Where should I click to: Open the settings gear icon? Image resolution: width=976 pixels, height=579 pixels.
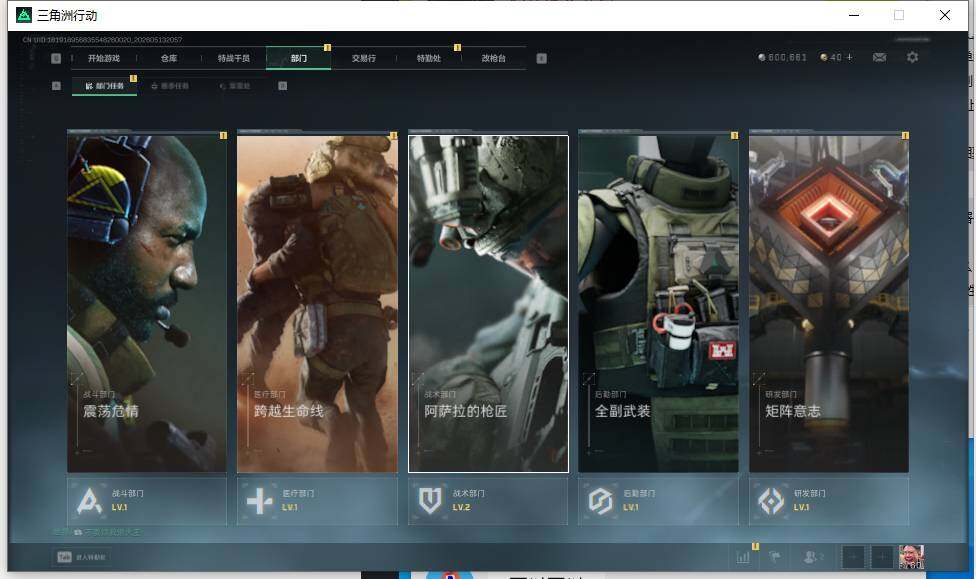tap(913, 57)
